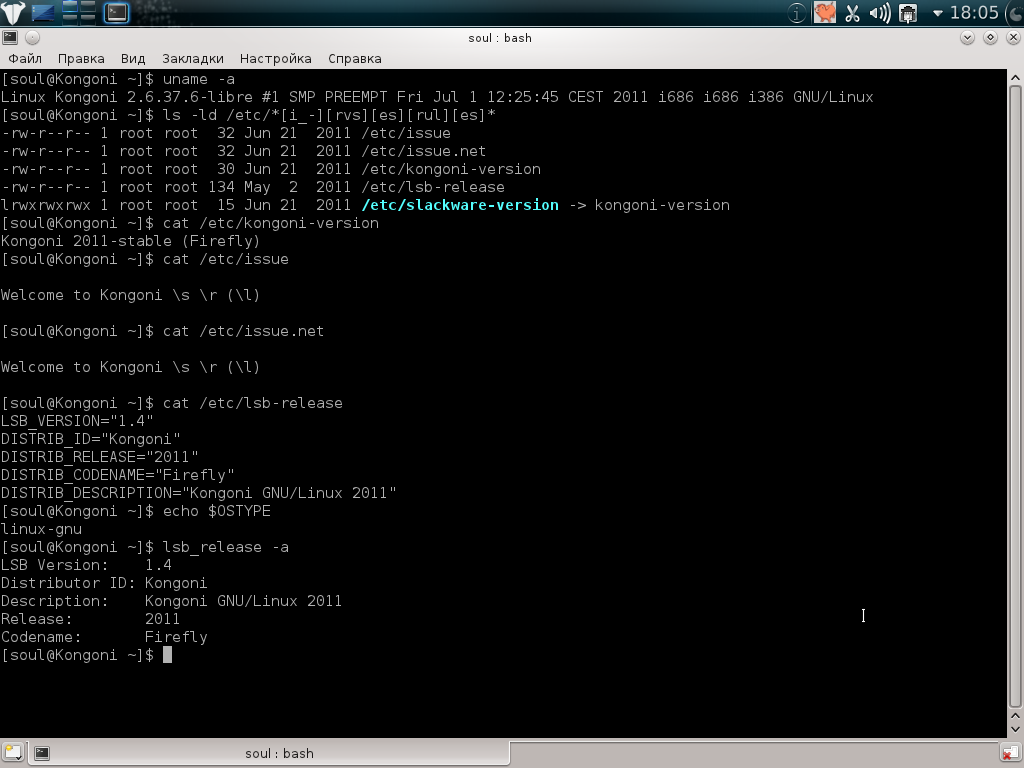
Task: Click the 'DISTRIB_DESCRIPTION' line
Action: coord(199,493)
